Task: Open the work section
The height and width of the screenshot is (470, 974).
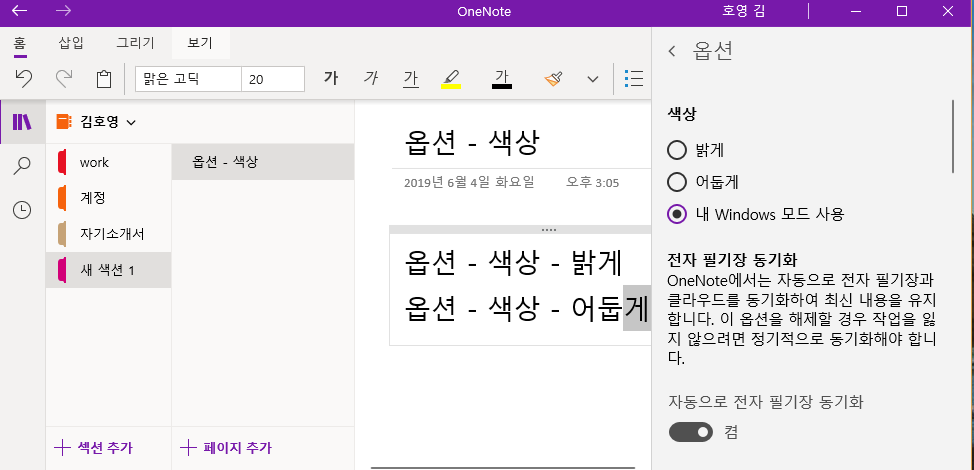Action: pos(109,162)
